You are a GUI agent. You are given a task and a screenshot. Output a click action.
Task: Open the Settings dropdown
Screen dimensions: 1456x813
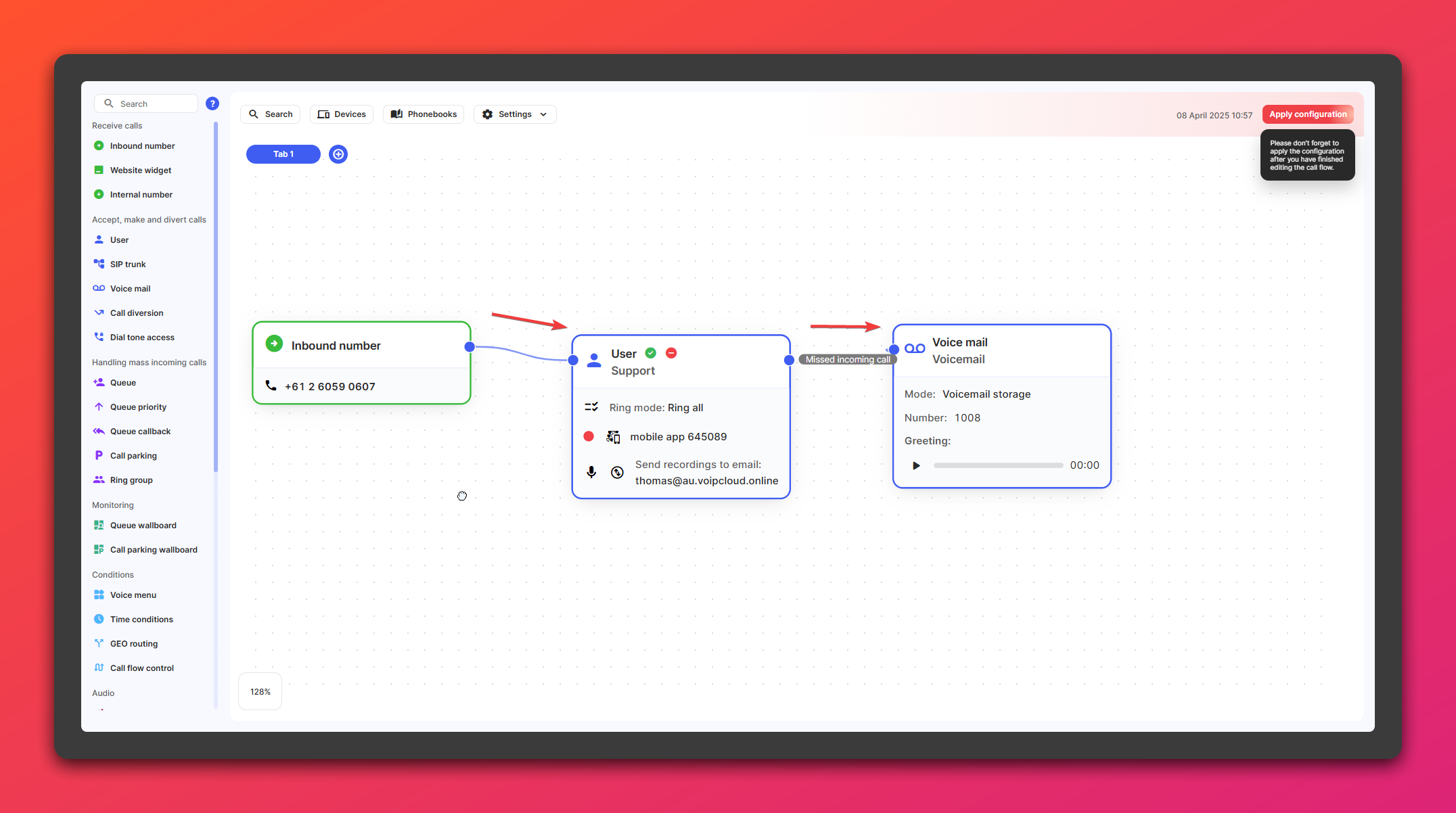coord(515,114)
